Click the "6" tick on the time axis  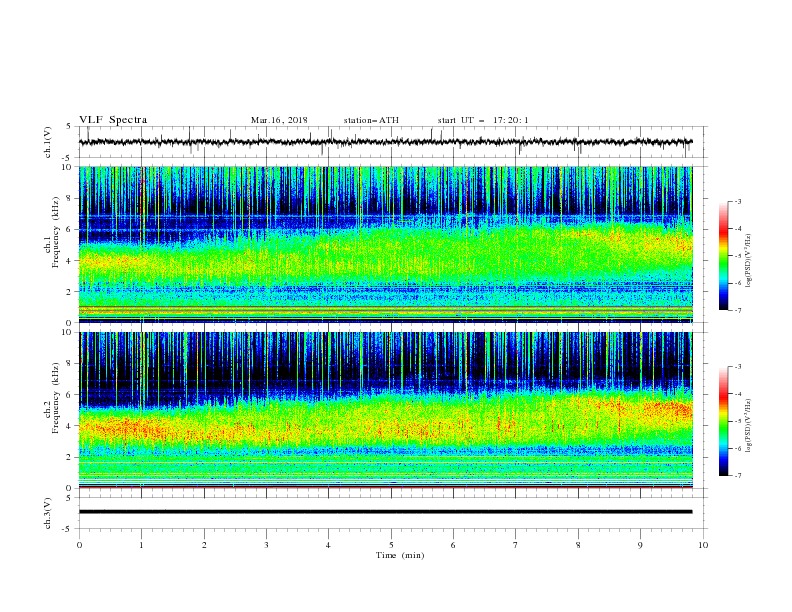pyautogui.click(x=453, y=545)
